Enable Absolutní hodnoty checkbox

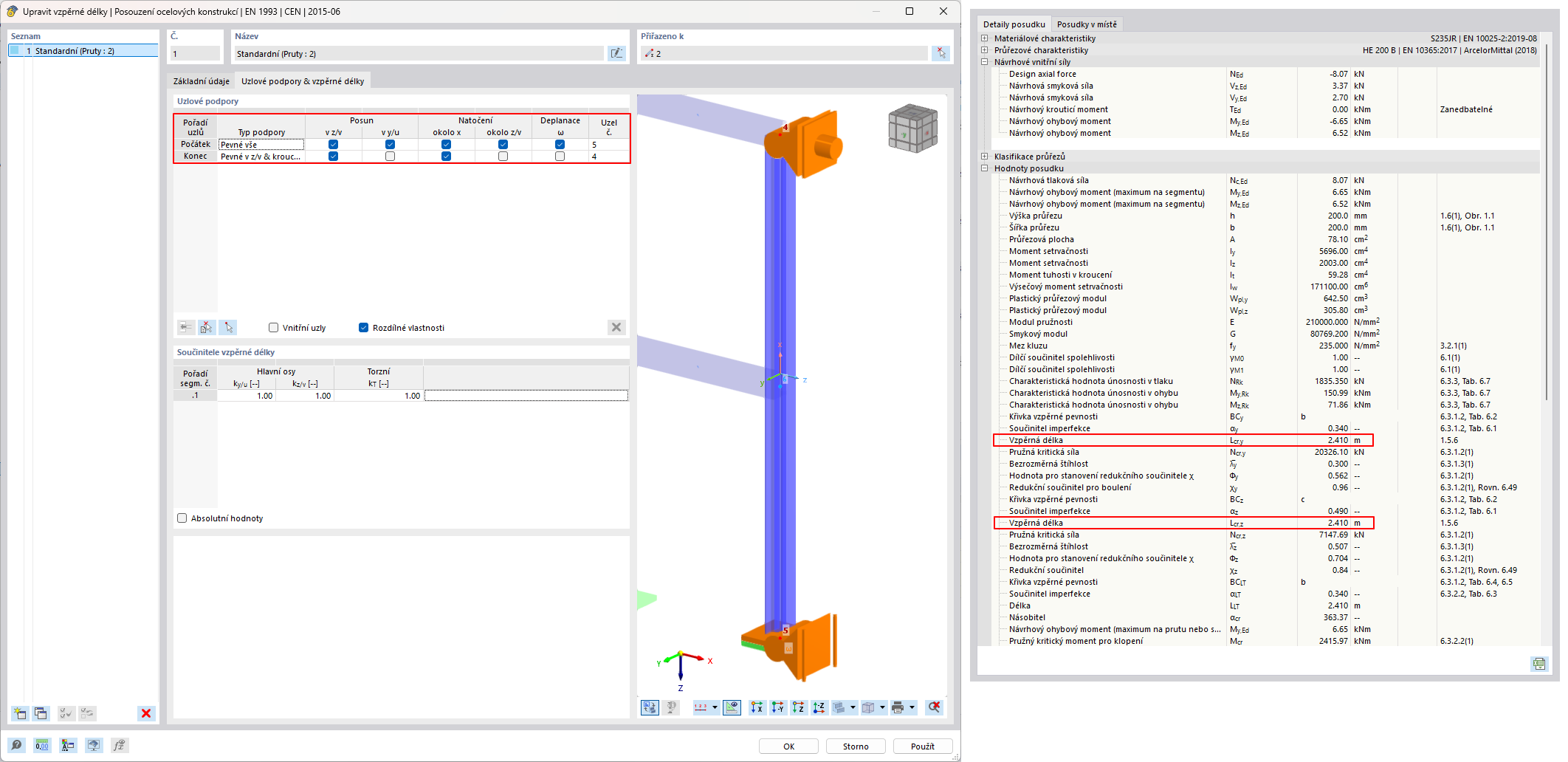182,518
